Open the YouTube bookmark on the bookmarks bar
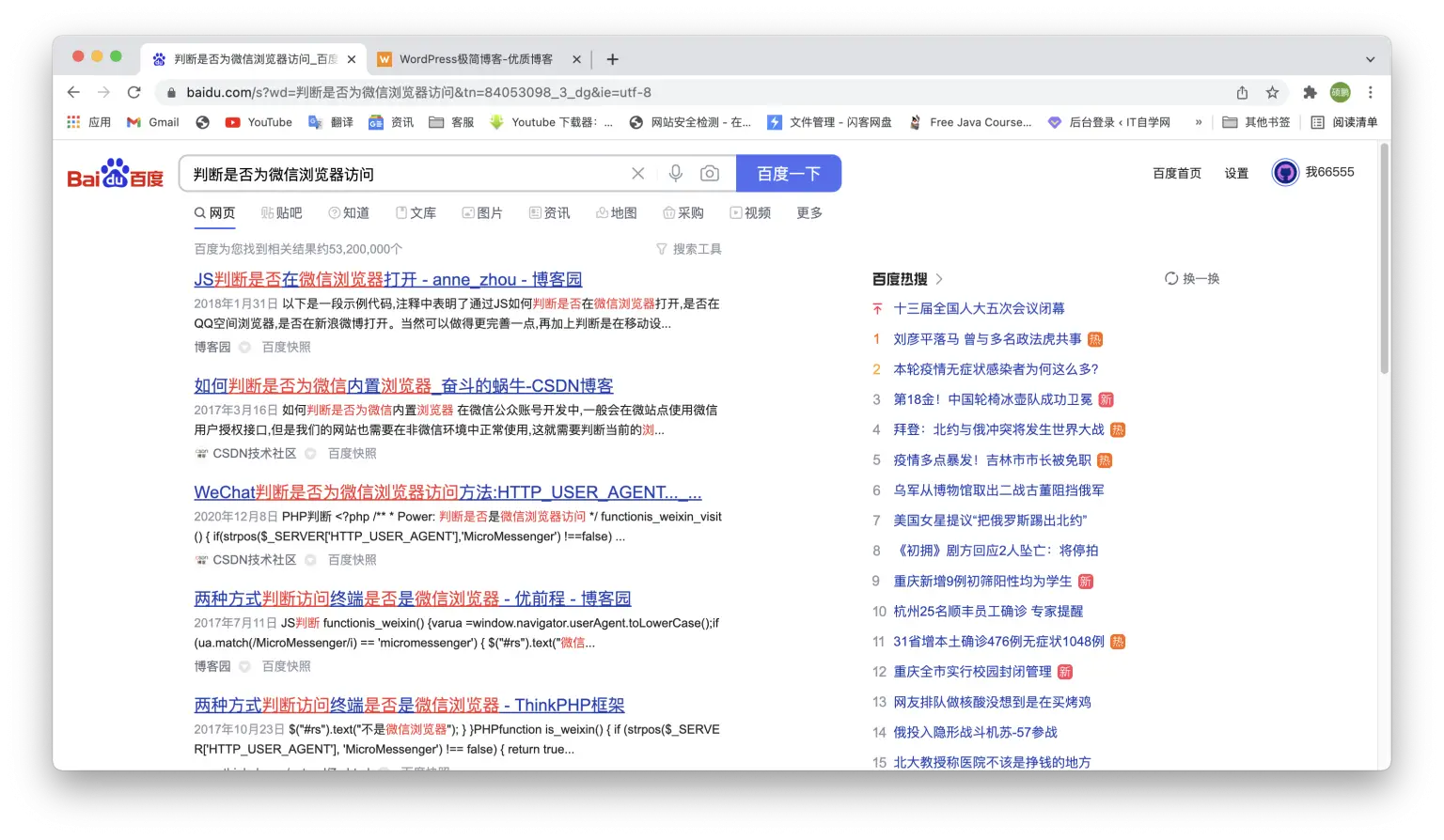 point(259,122)
